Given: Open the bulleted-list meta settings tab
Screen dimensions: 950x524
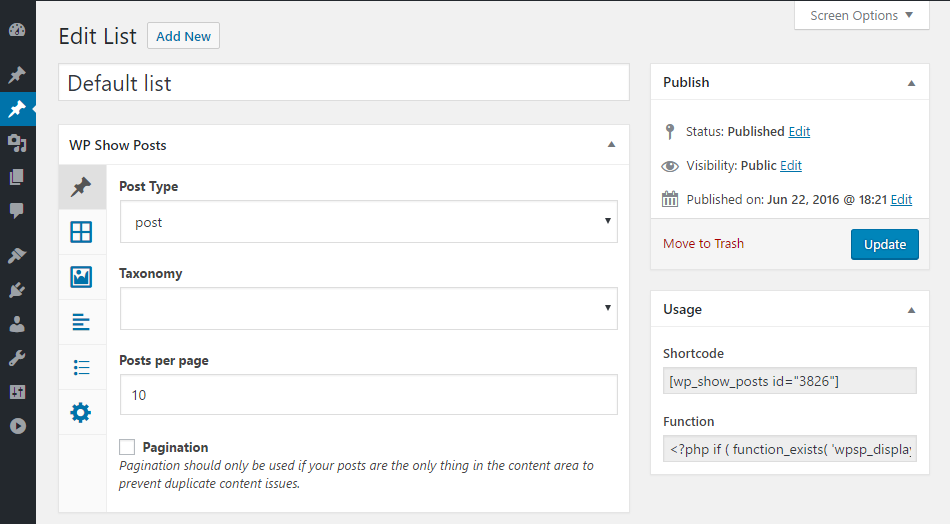Looking at the screenshot, I should click(81, 367).
